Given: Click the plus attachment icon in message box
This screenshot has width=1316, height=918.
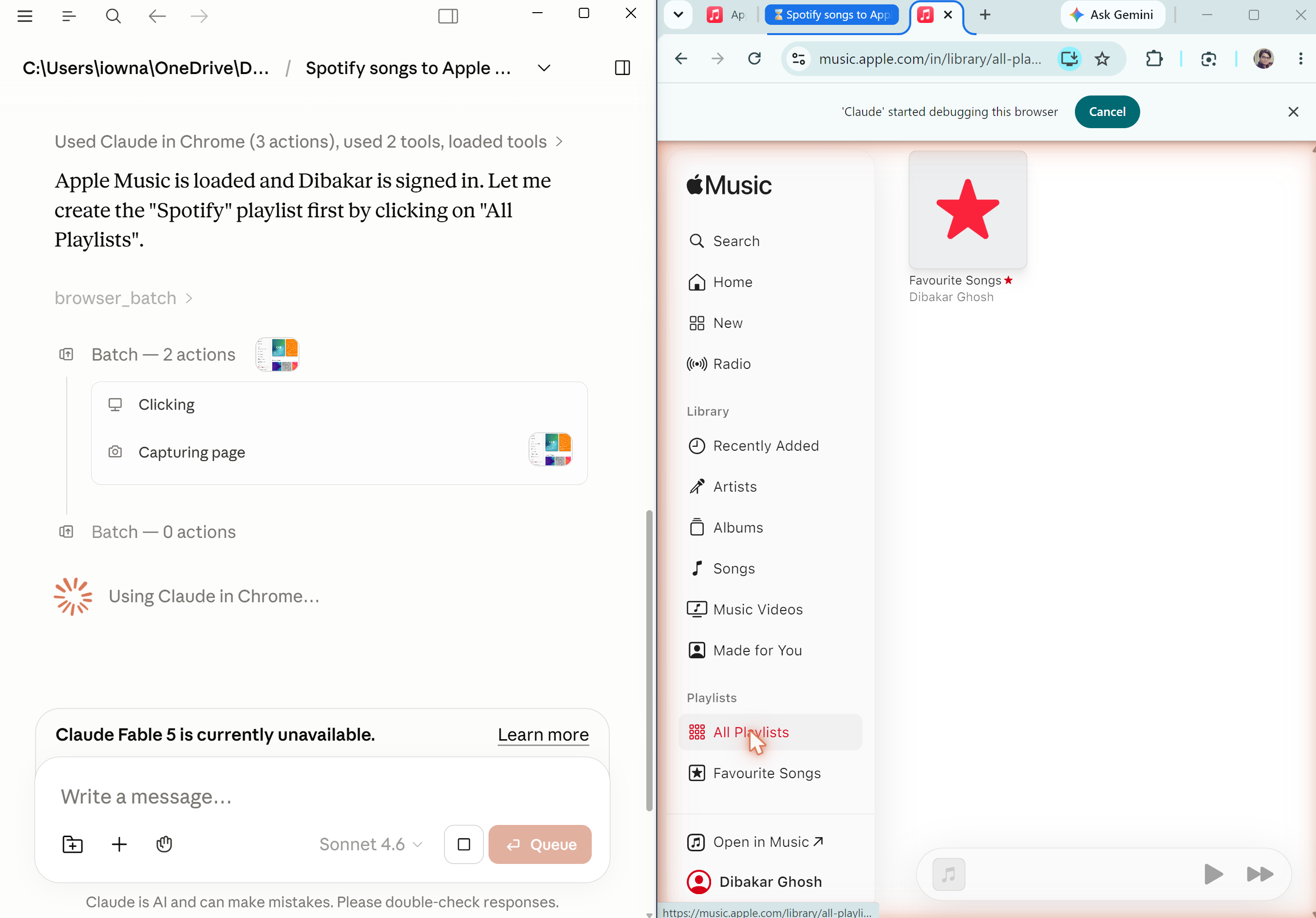Looking at the screenshot, I should 119,844.
